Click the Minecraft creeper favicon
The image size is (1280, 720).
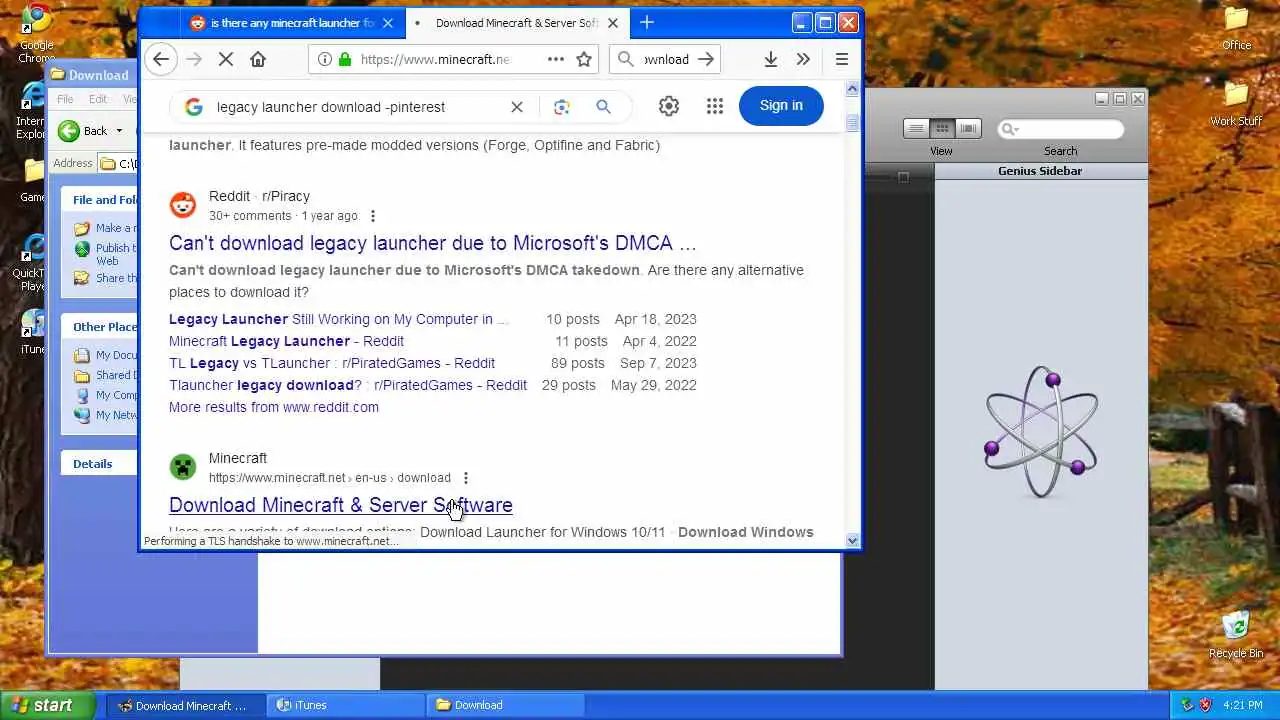click(183, 467)
